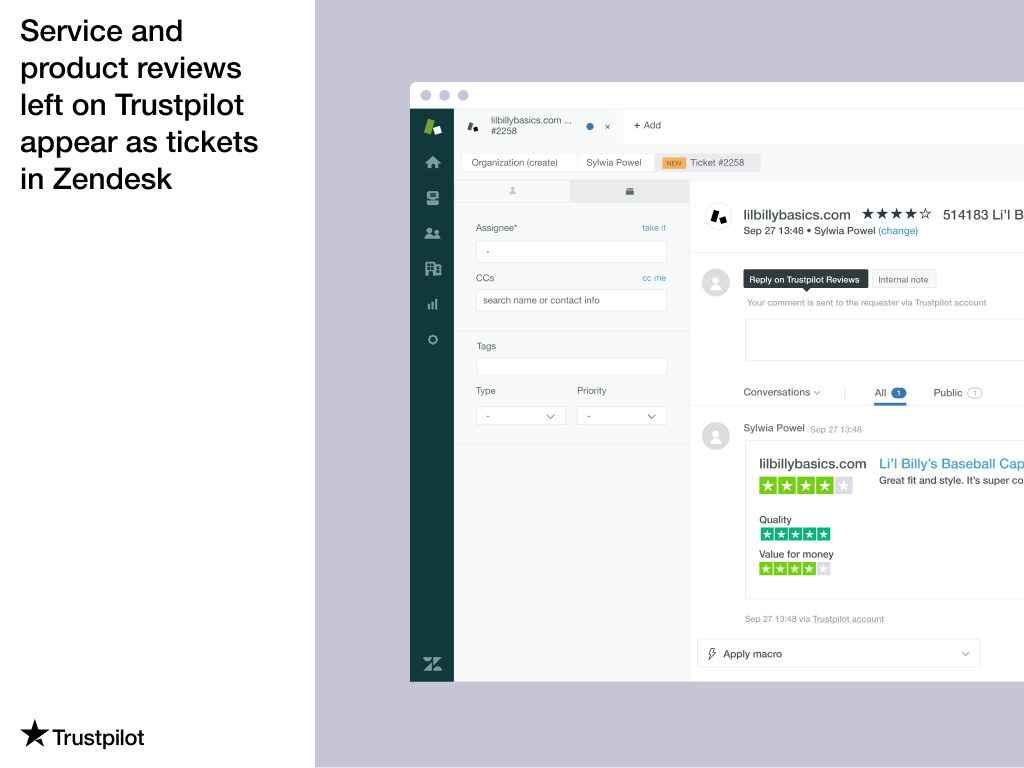1024x768 pixels.
Task: Open the Organizations icon in the sidebar
Action: click(x=432, y=268)
